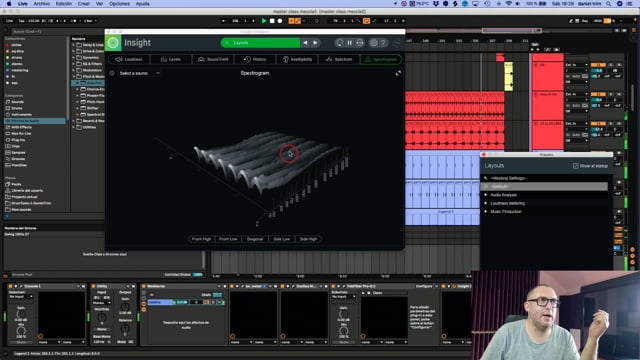The width and height of the screenshot is (640, 360).
Task: Reset the Insight meters
Action: pos(360,42)
